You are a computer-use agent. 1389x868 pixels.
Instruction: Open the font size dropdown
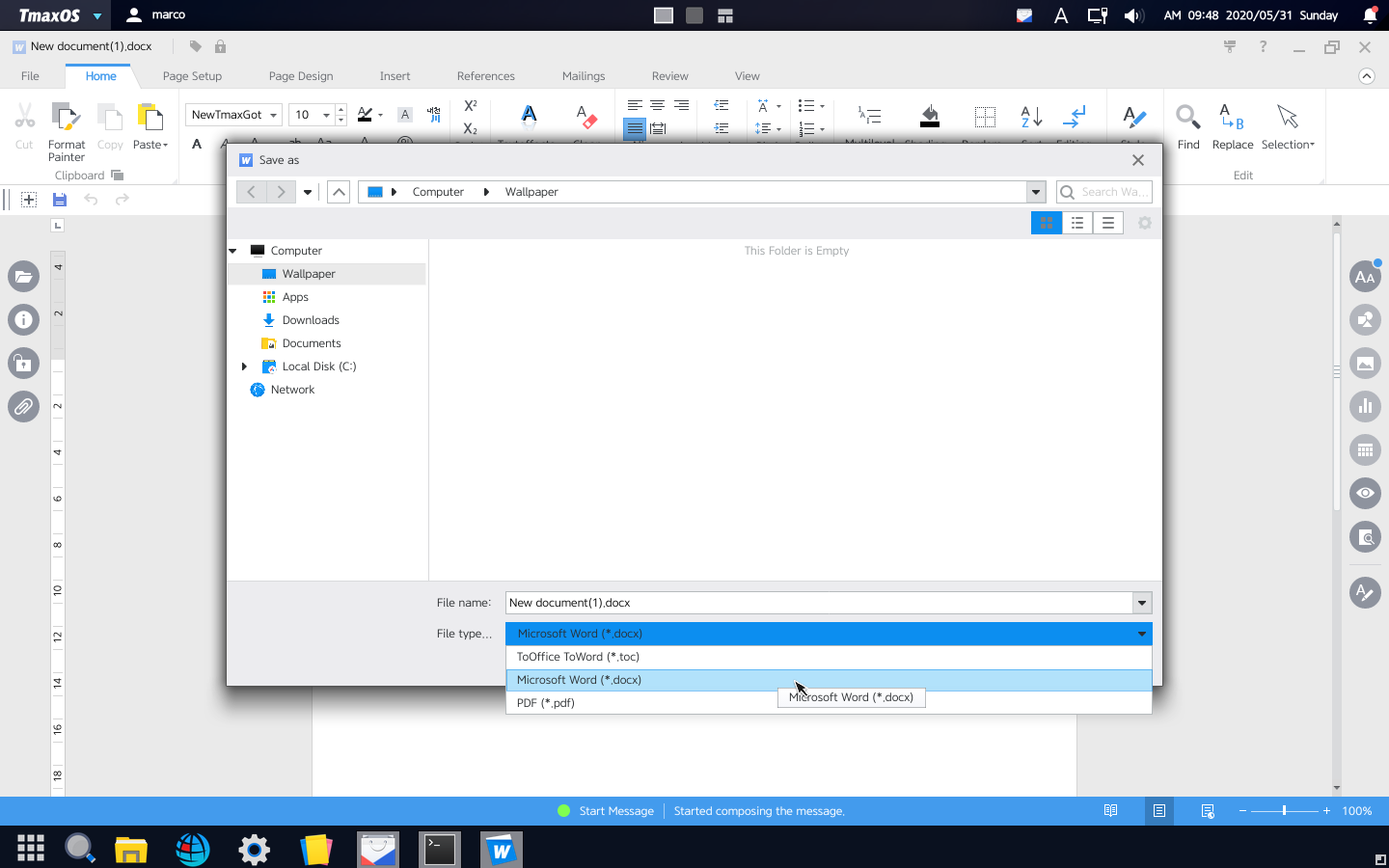coord(327,114)
